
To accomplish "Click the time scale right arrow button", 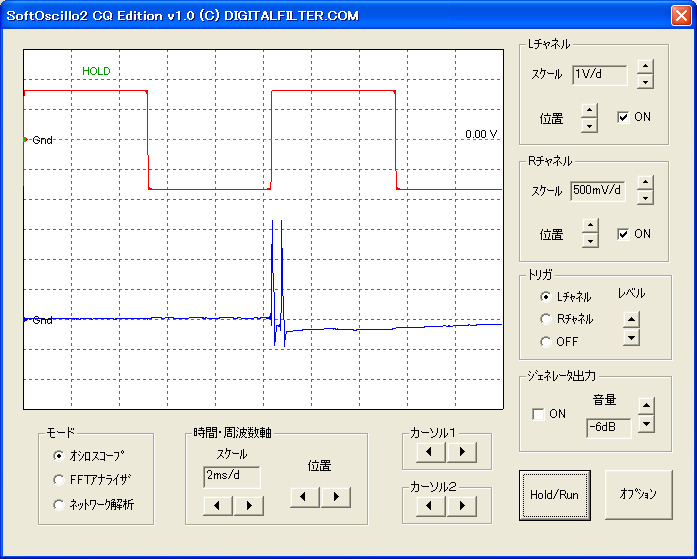I will [x=247, y=505].
